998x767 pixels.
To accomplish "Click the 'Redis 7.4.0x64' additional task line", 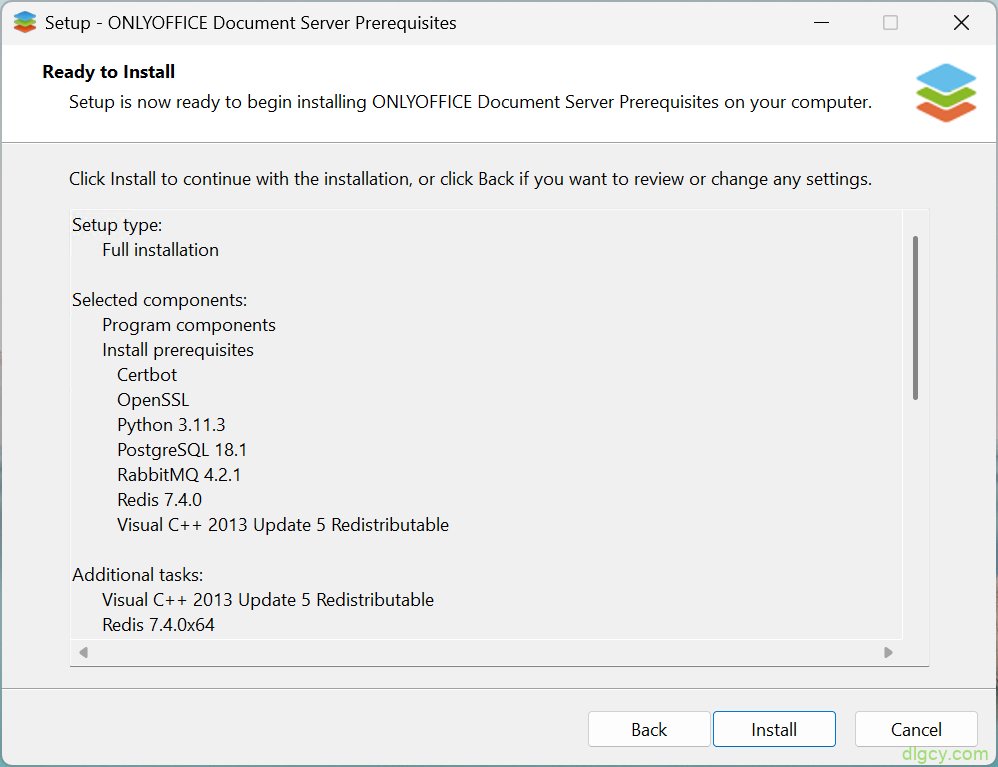I will [158, 625].
